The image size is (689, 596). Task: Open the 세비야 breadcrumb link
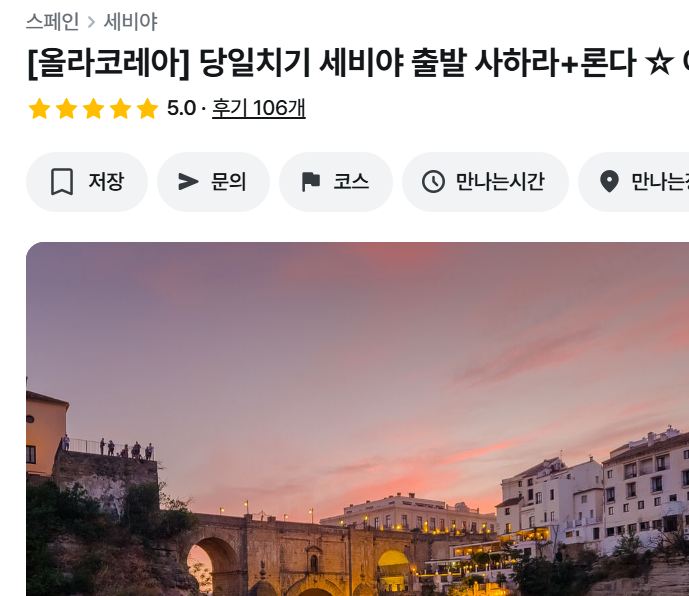(x=131, y=22)
